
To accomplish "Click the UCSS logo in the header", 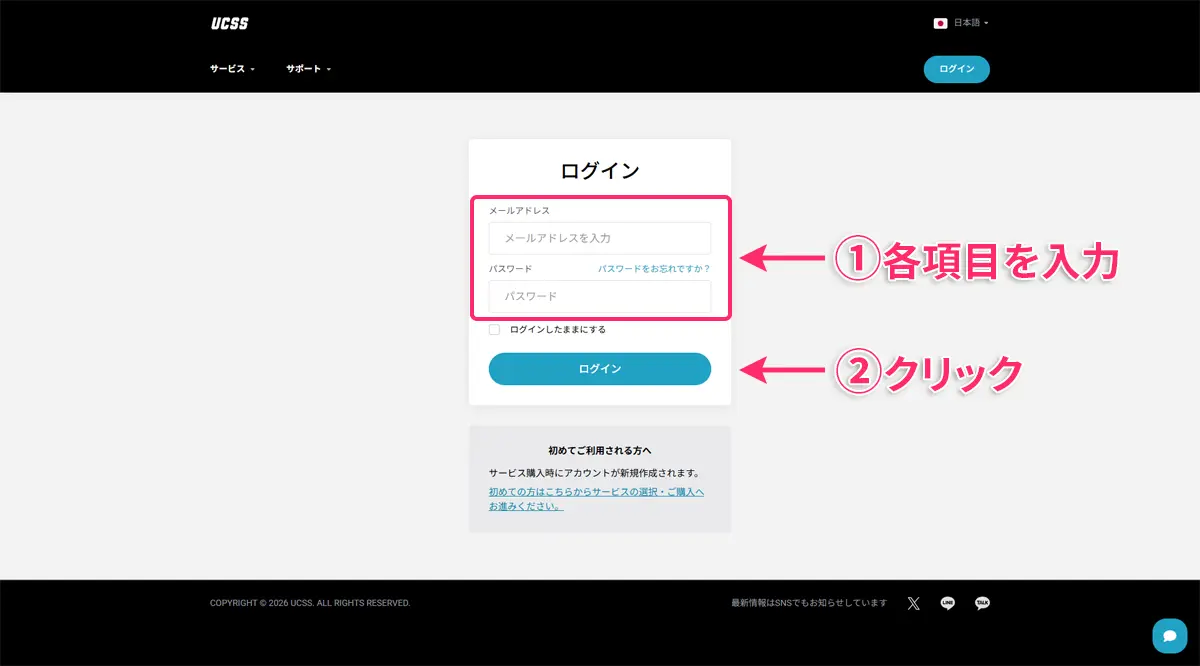I will coord(229,23).
